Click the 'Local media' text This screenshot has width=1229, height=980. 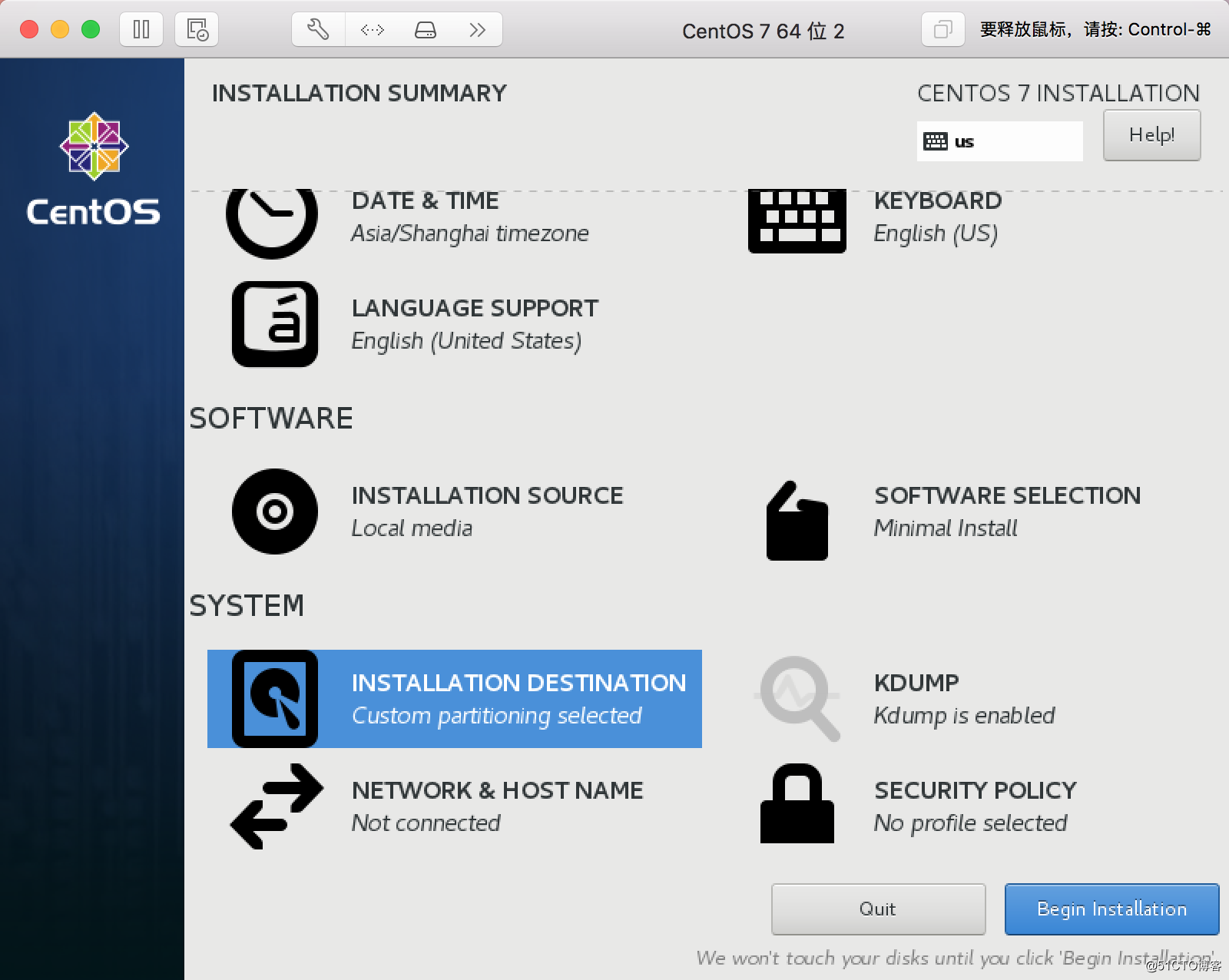[412, 528]
